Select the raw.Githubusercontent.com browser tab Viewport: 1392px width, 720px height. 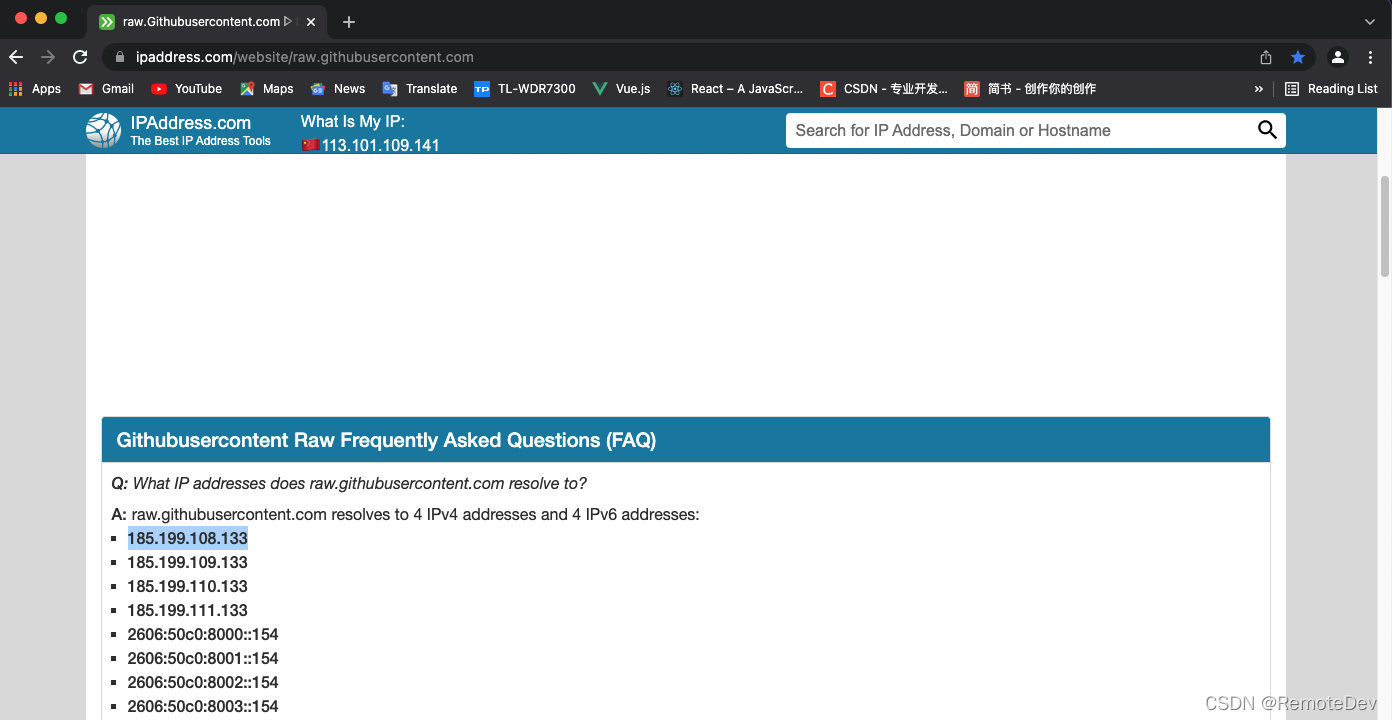click(209, 21)
